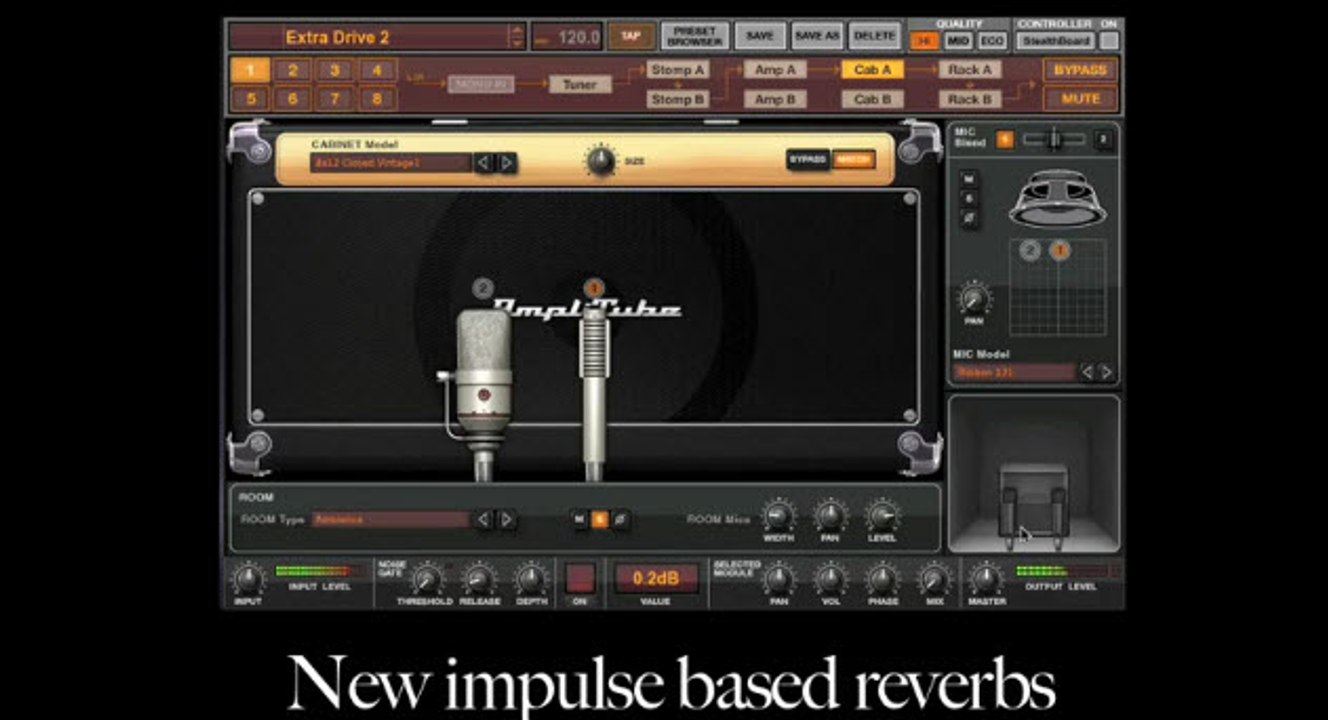
Task: Toggle the room M mute button
Action: coord(579,519)
